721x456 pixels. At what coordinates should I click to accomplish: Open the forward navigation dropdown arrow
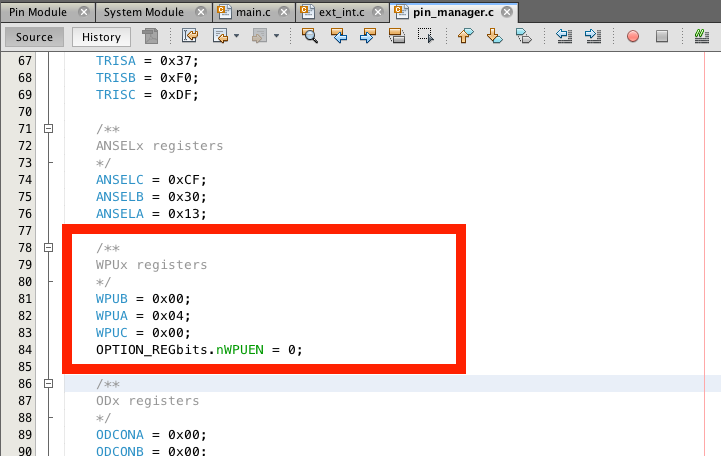tap(276, 36)
